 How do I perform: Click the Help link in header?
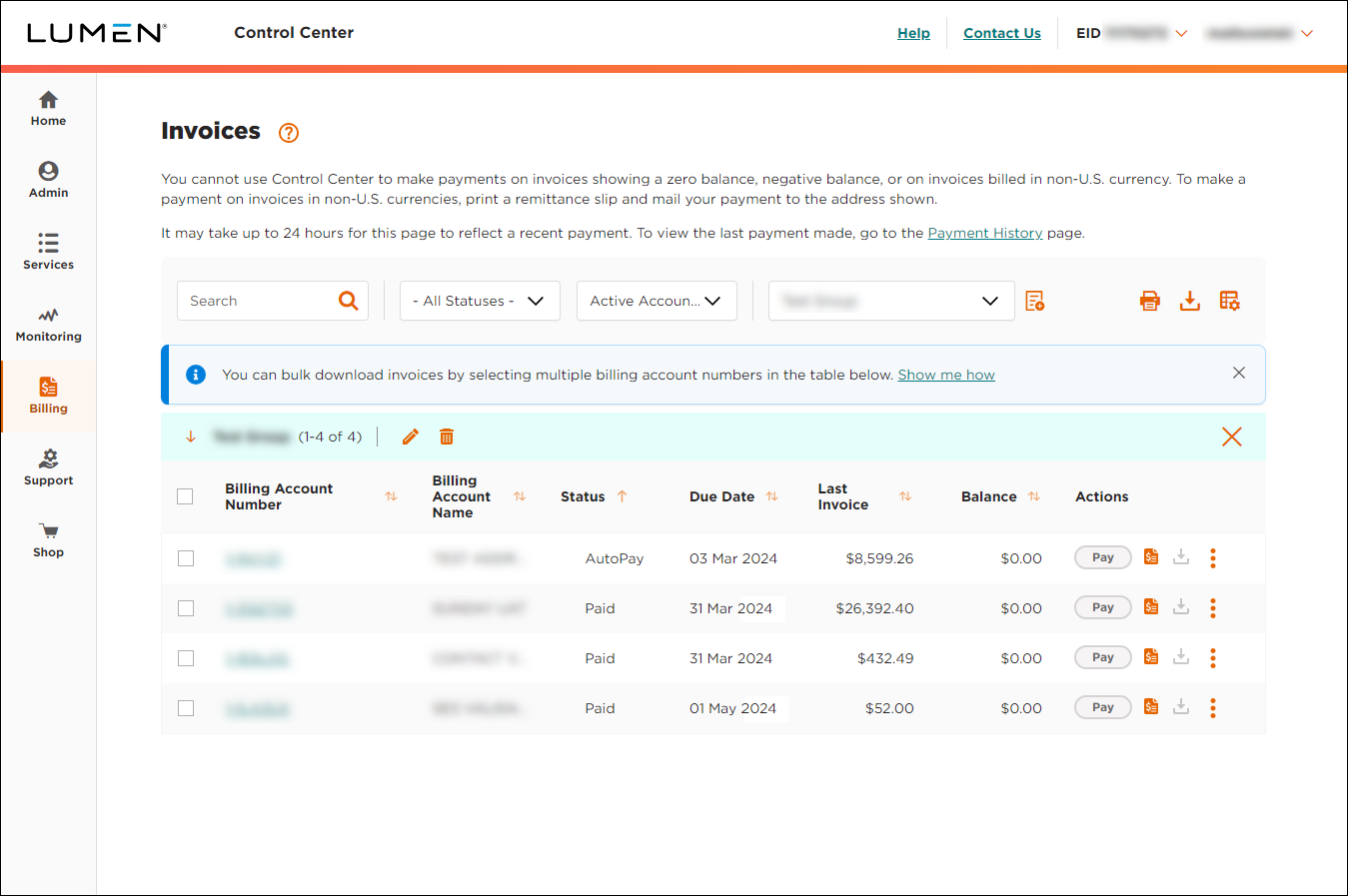[913, 33]
